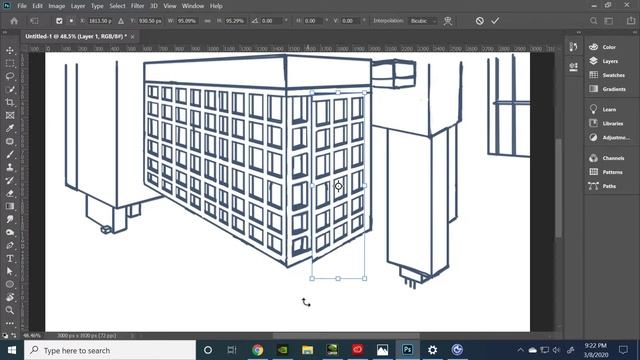Select the Frame tool

[x=10, y=116]
